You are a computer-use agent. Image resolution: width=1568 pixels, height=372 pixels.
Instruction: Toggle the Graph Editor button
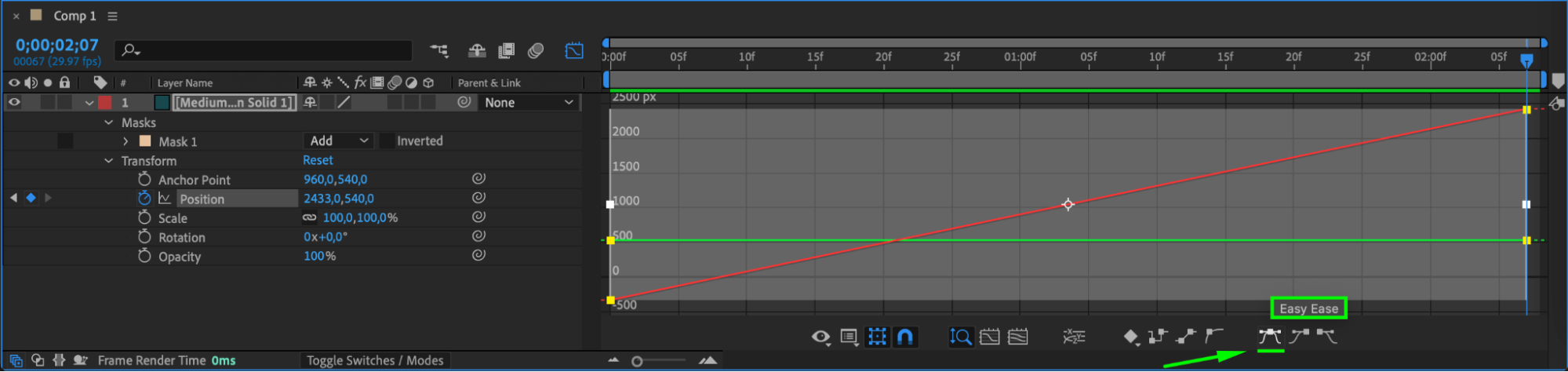coord(574,51)
